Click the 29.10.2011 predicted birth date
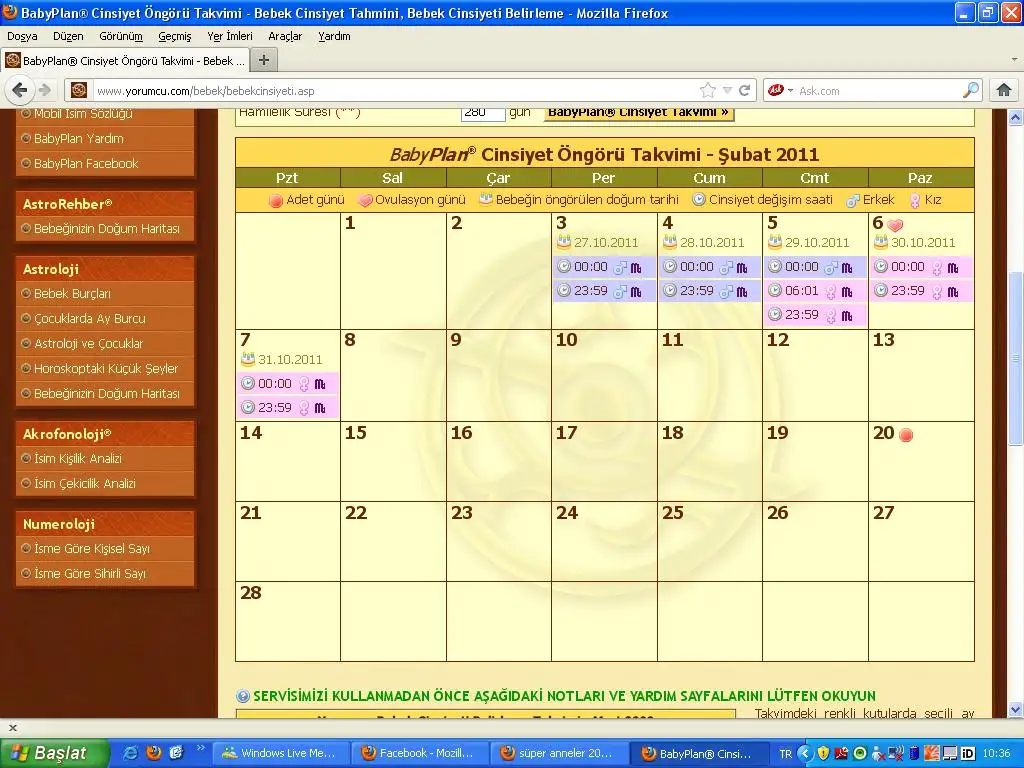 [x=817, y=242]
